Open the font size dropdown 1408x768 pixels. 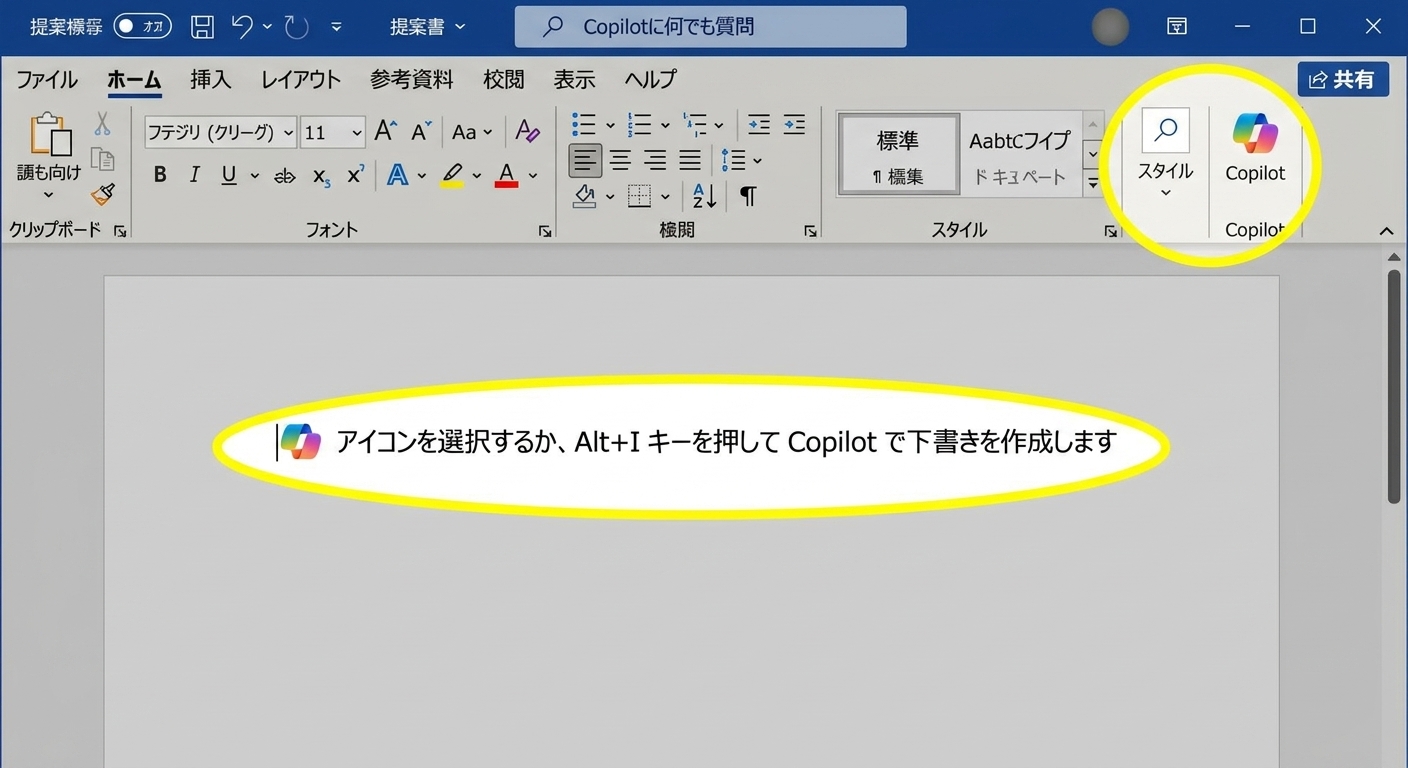point(357,132)
